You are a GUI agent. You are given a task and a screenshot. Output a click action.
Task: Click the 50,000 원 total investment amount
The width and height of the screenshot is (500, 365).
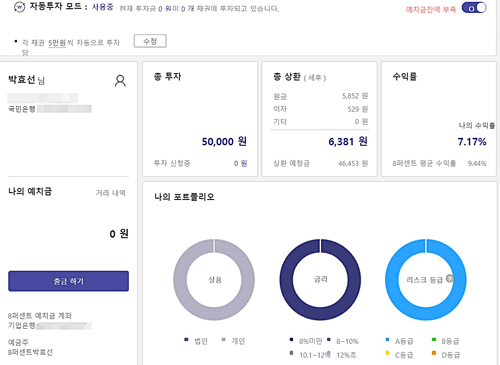pyautogui.click(x=224, y=142)
